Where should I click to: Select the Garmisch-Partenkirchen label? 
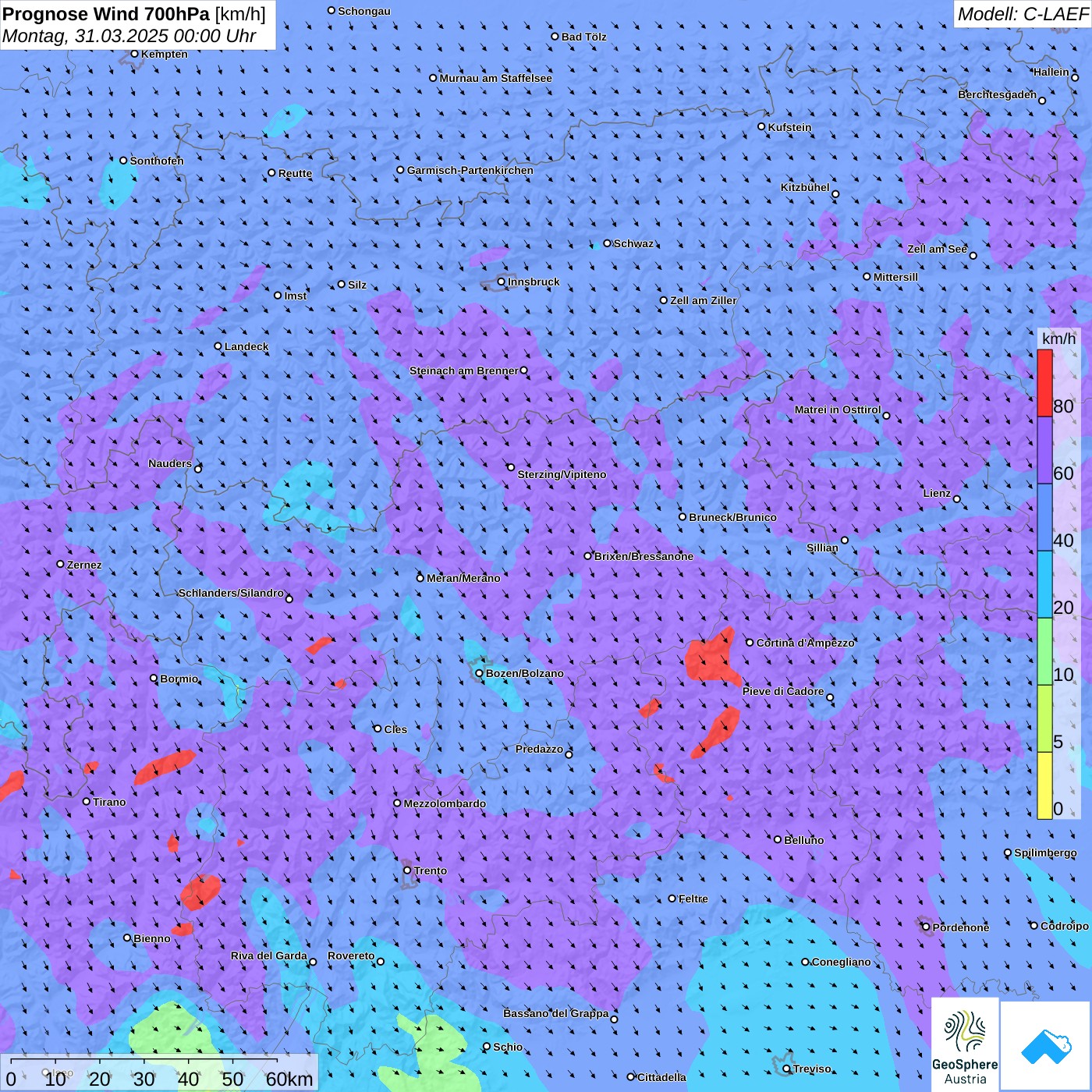tap(470, 170)
